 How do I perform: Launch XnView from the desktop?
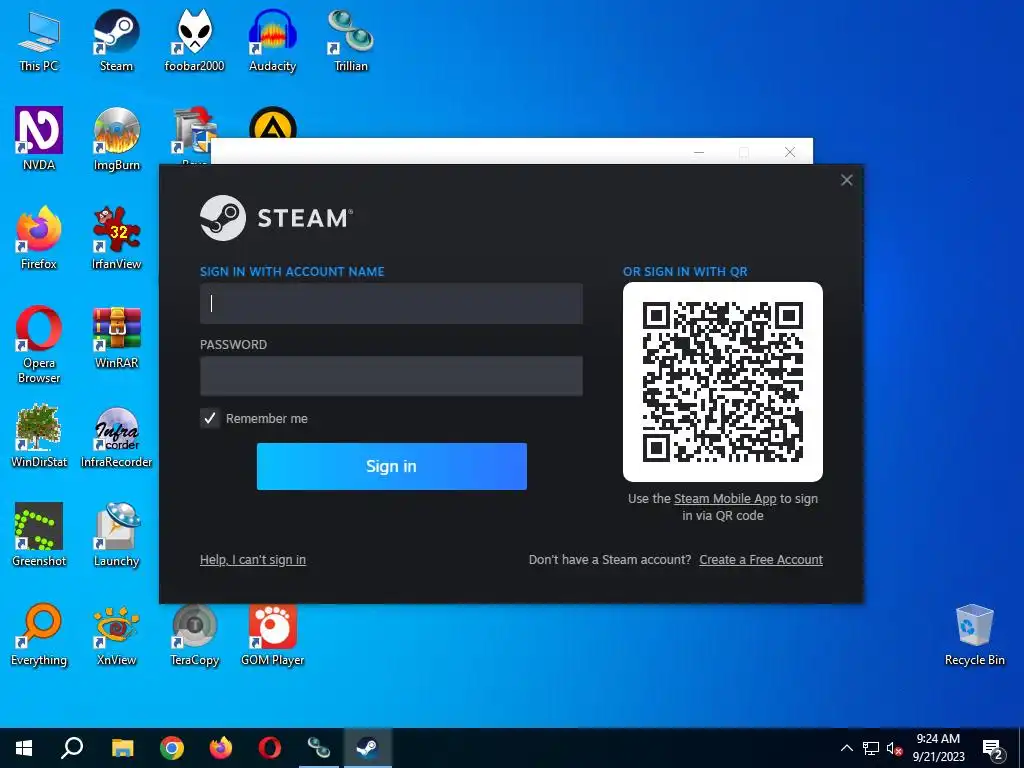[116, 635]
